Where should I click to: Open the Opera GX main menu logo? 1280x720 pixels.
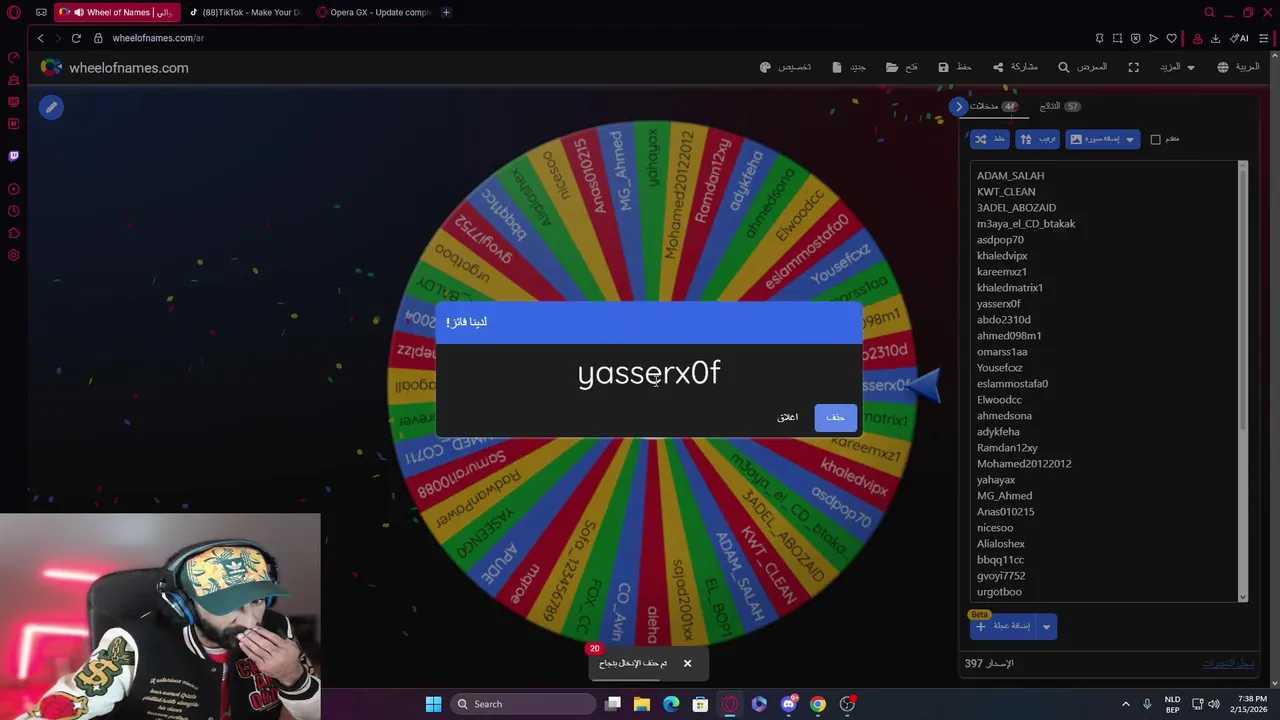(x=14, y=13)
